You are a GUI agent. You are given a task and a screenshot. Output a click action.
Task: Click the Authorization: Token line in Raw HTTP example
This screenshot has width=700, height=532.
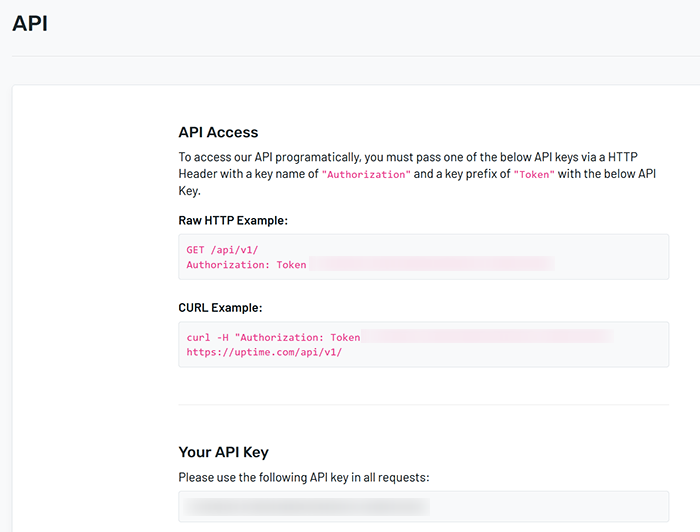(x=246, y=265)
